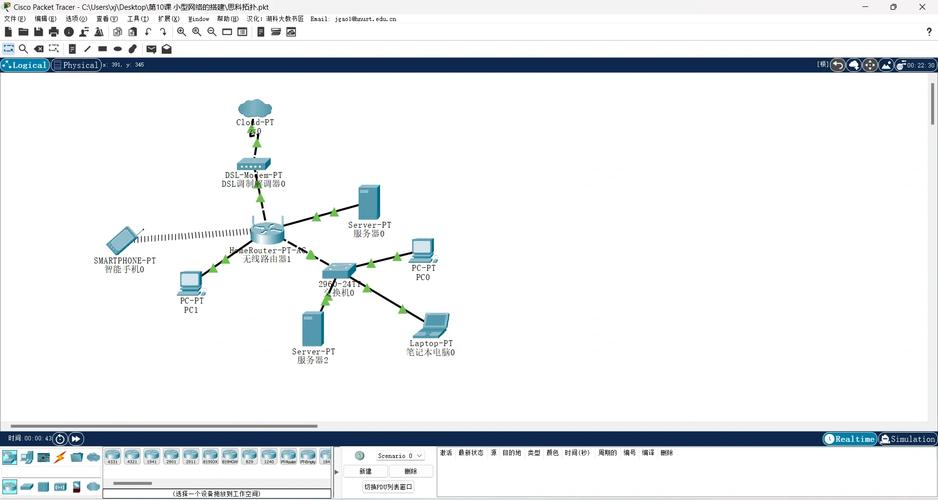Select the 4331 router model
Image resolution: width=938 pixels, height=500 pixels.
click(112, 457)
